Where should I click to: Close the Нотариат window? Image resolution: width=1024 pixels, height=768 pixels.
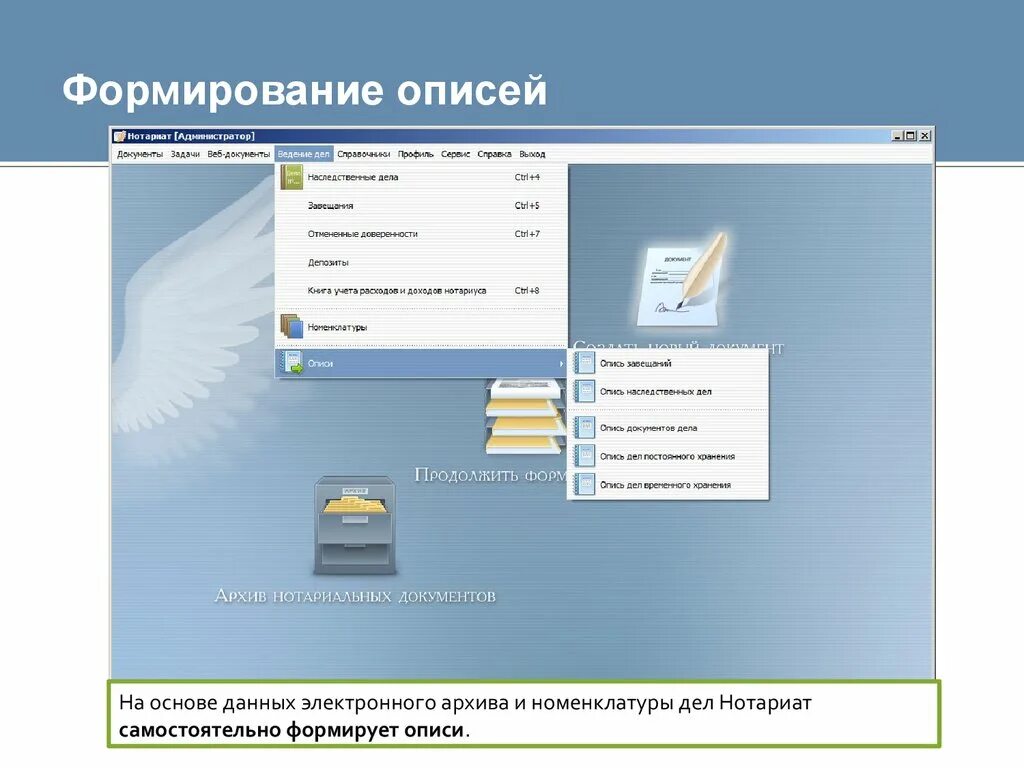click(x=925, y=136)
